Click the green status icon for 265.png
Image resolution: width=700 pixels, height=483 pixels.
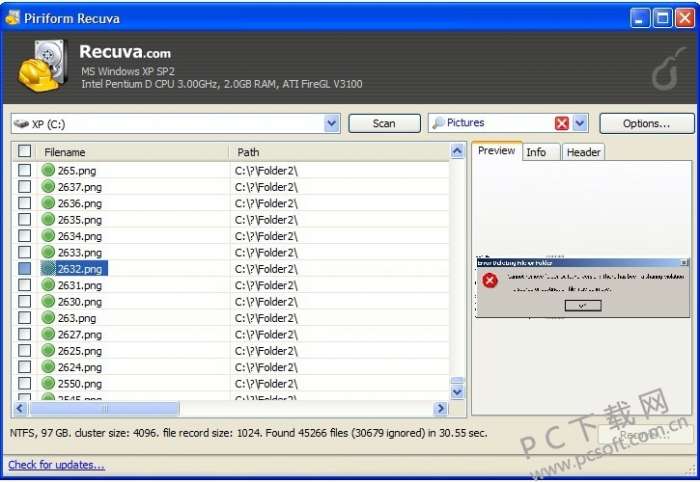pos(48,170)
